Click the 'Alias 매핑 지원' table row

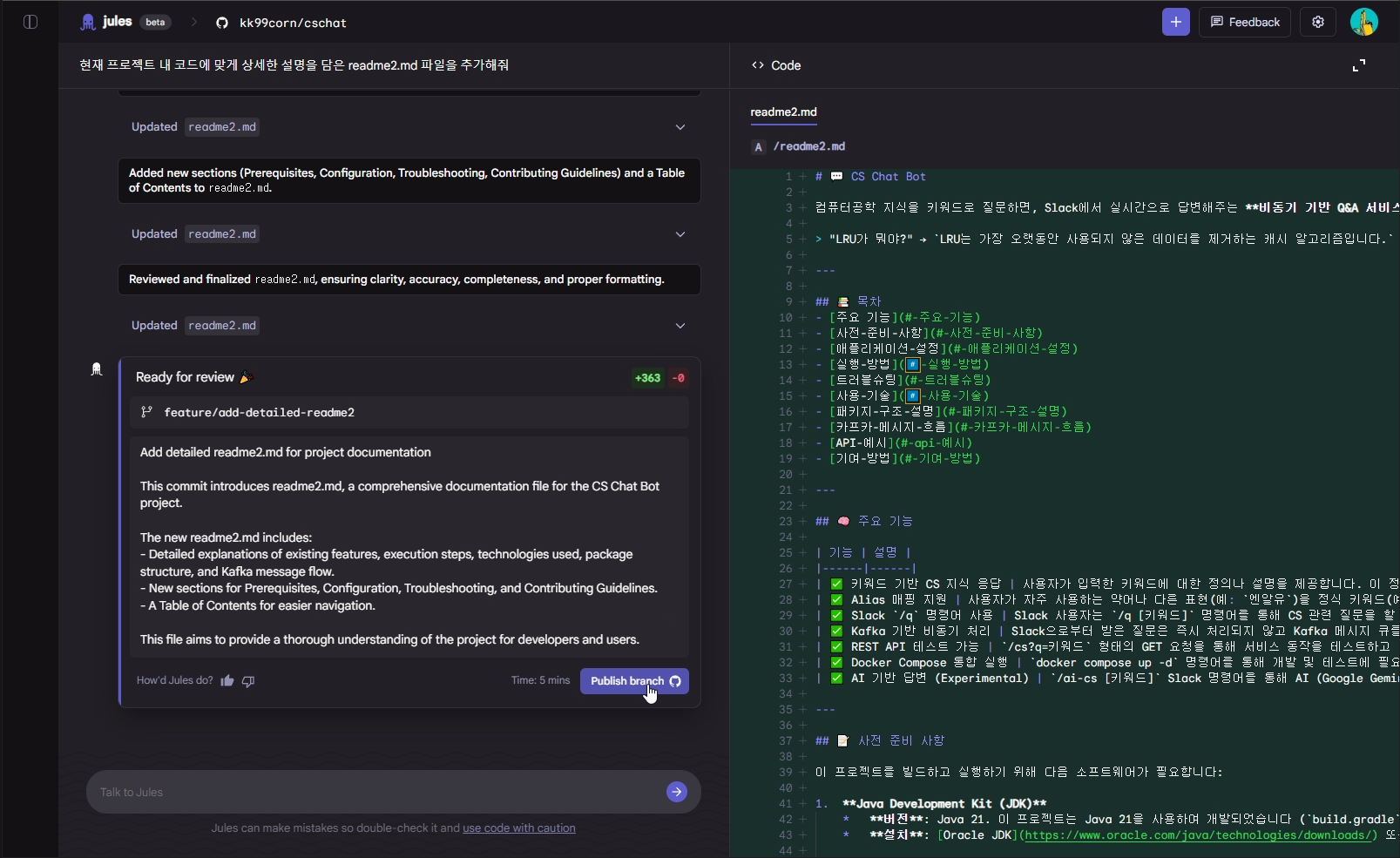1107,600
